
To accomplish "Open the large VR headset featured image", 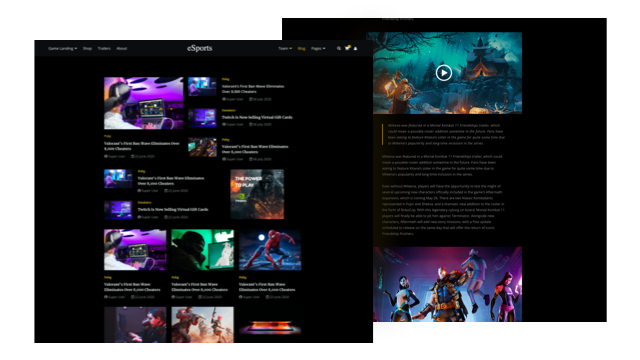I will tap(144, 103).
